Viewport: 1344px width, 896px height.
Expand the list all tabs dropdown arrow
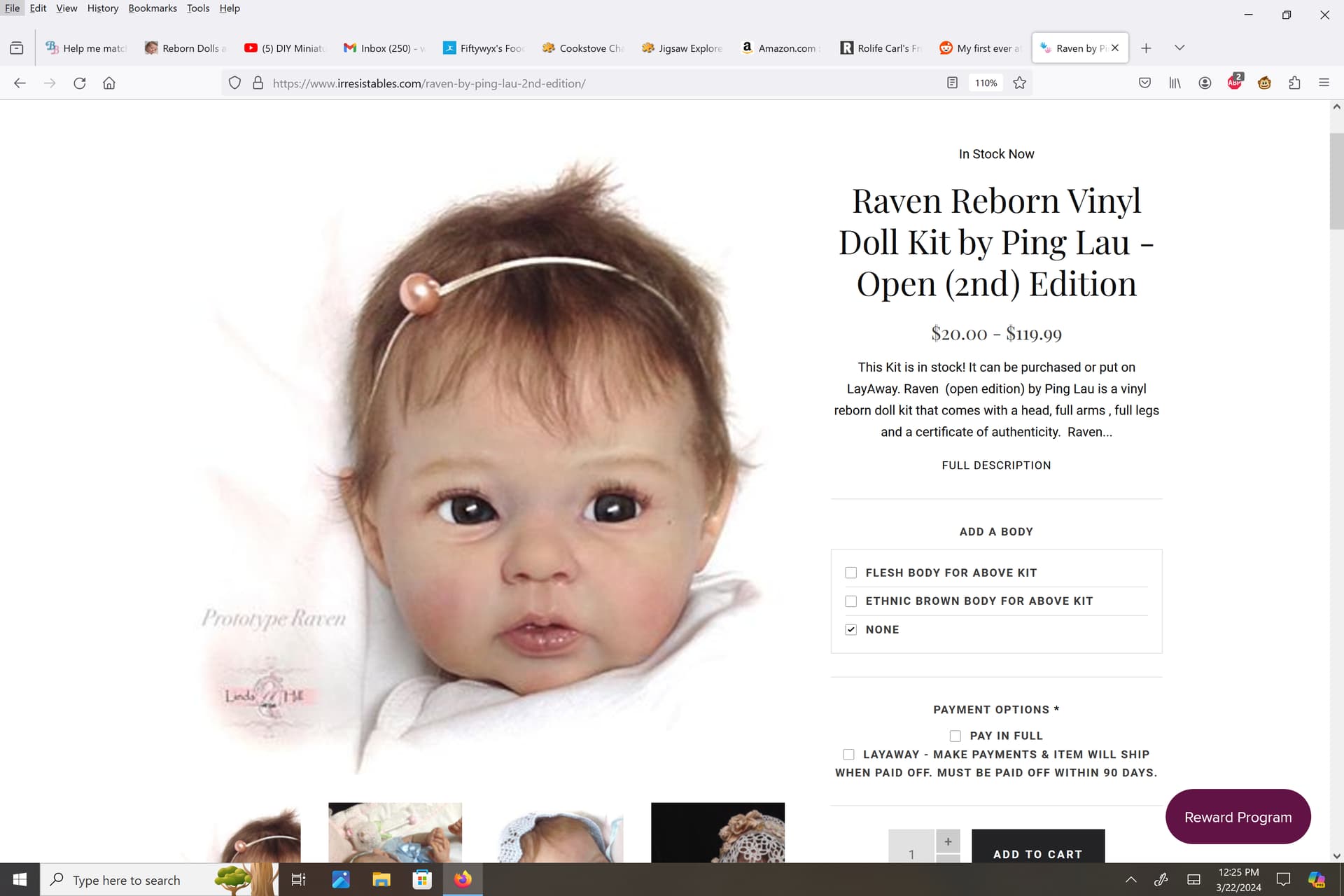[1179, 48]
